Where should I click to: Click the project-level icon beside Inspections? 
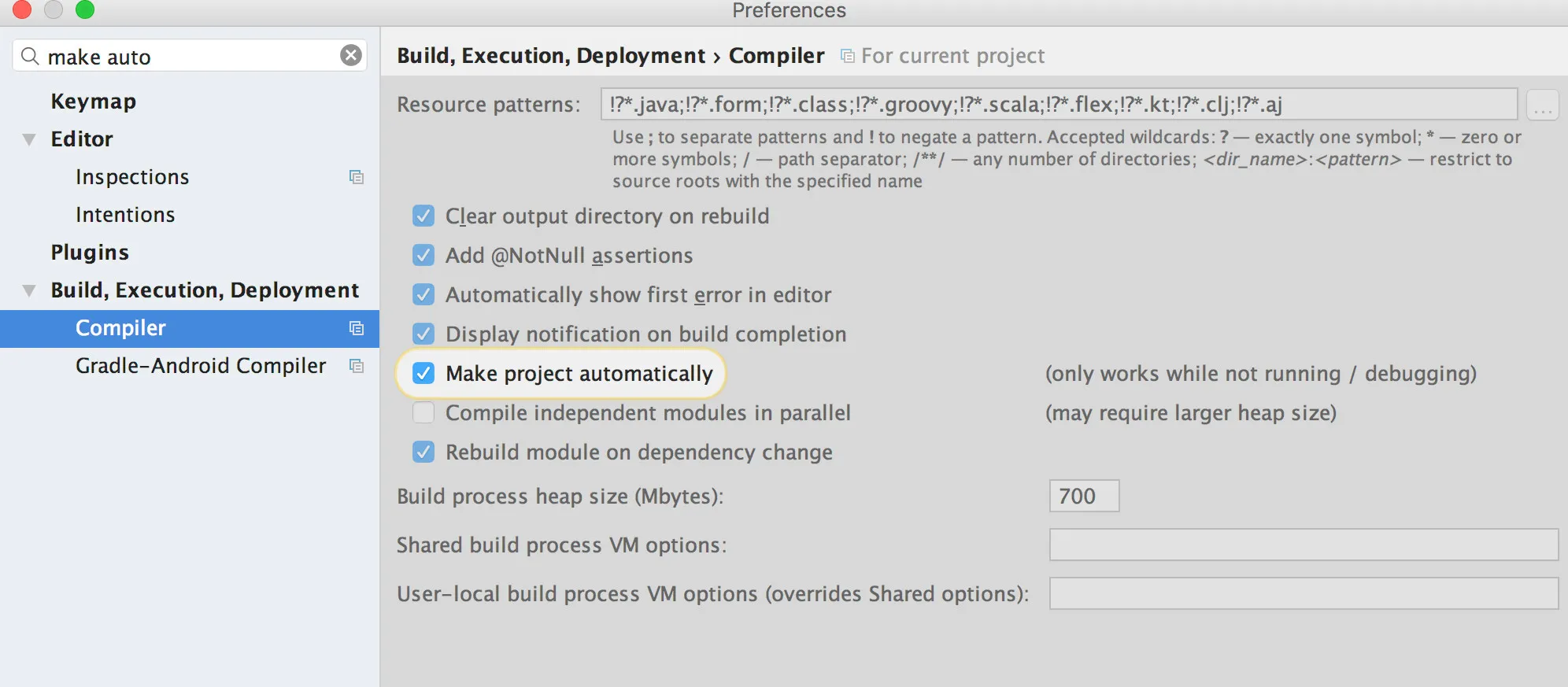pos(357,177)
